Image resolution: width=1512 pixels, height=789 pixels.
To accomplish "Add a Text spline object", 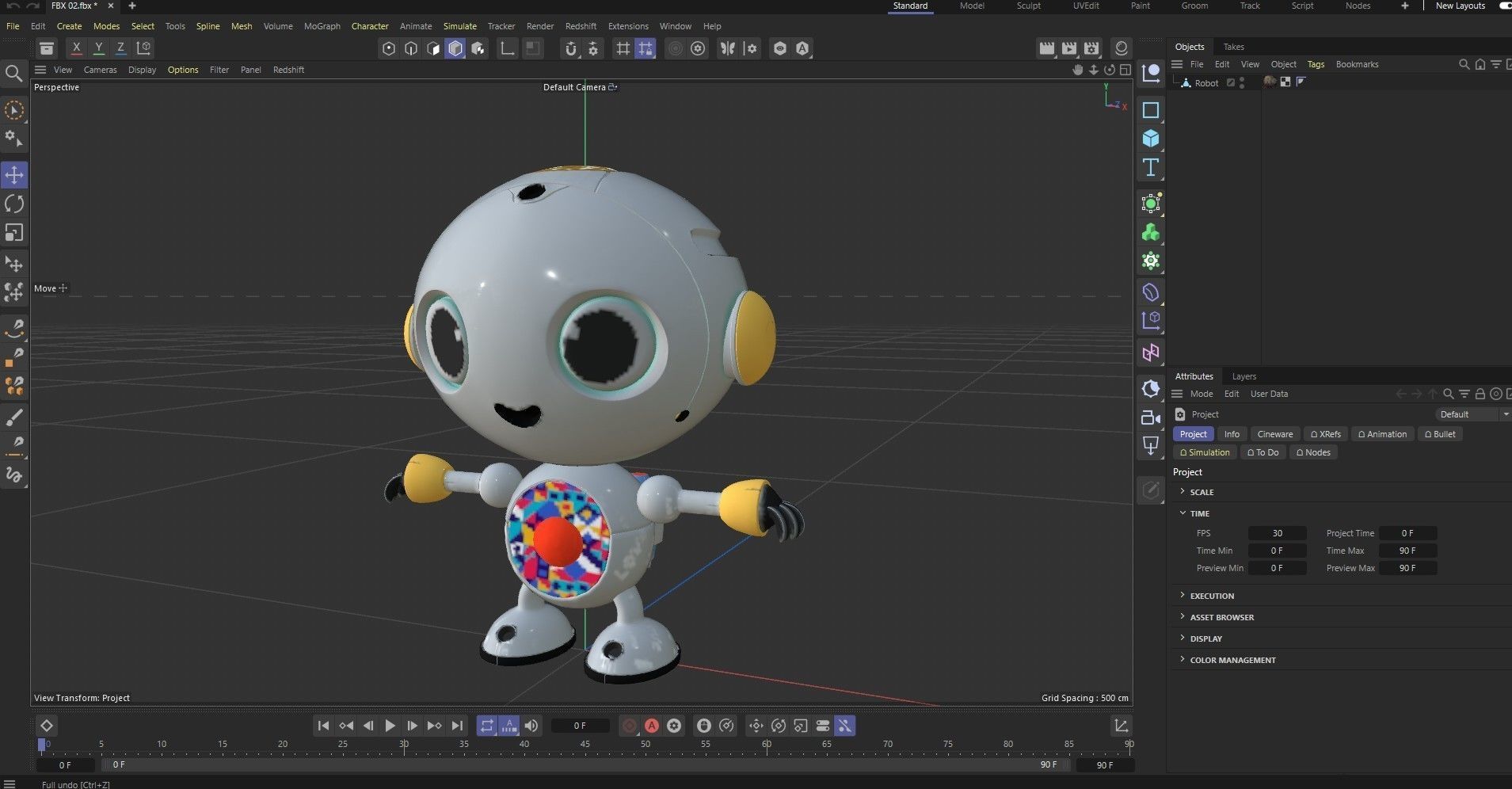I will tap(1151, 167).
